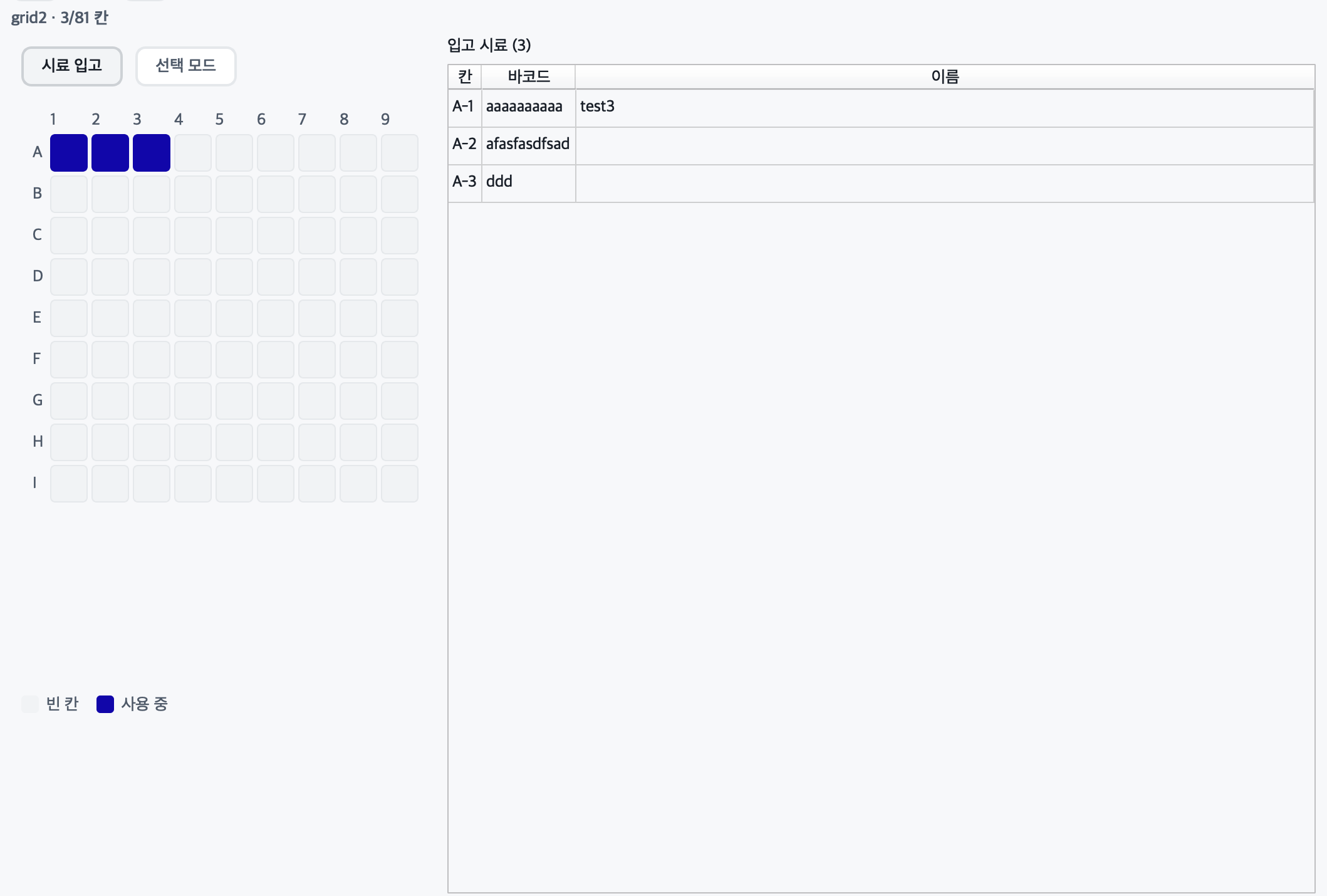Click the 빈 칸 legend swatch

click(30, 704)
